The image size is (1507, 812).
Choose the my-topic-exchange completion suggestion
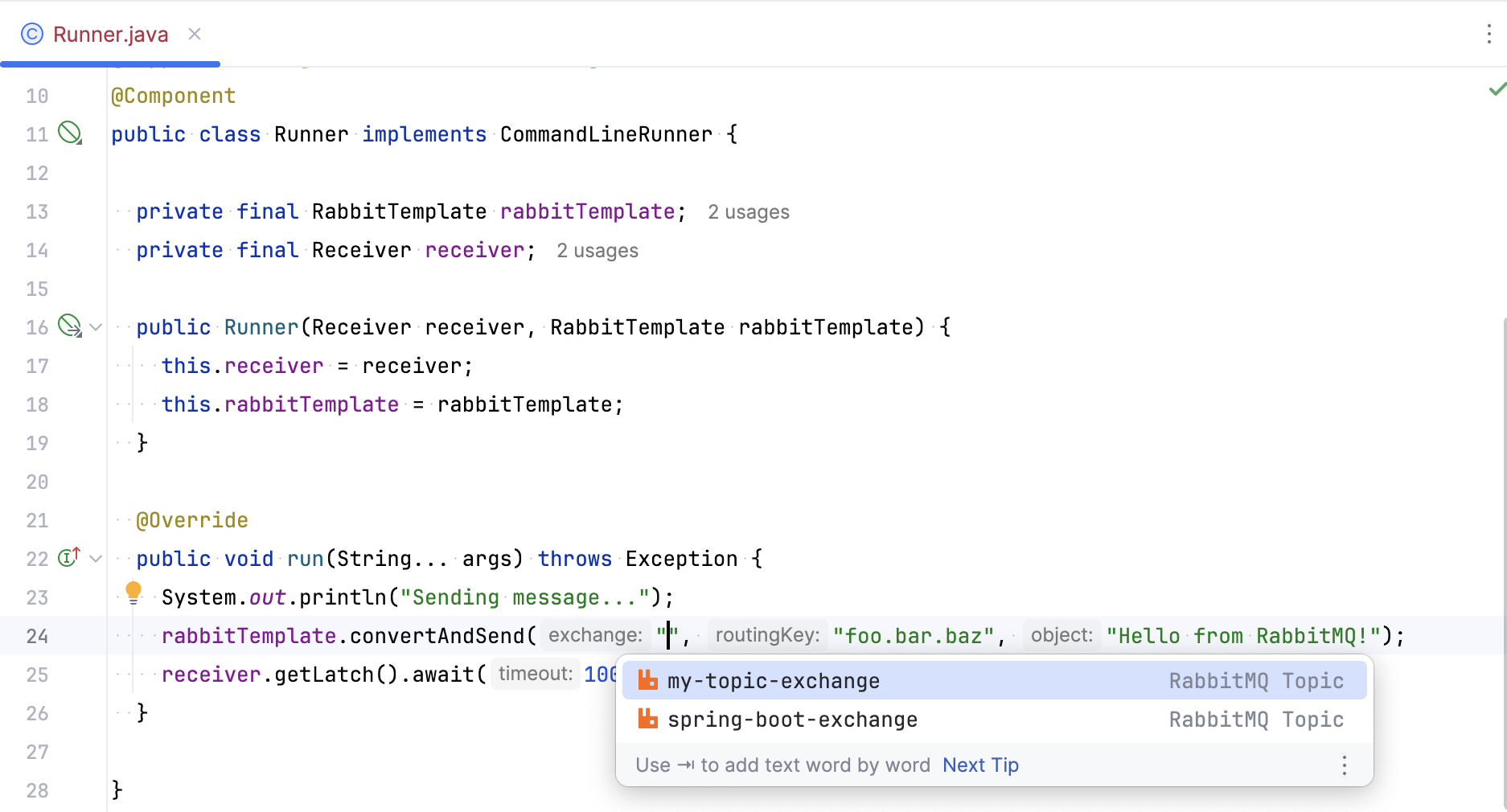[773, 680]
